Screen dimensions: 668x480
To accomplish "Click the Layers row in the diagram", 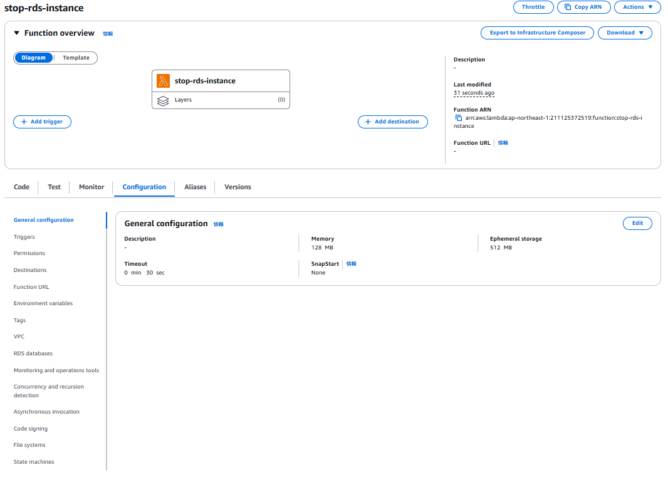I will pyautogui.click(x=221, y=100).
